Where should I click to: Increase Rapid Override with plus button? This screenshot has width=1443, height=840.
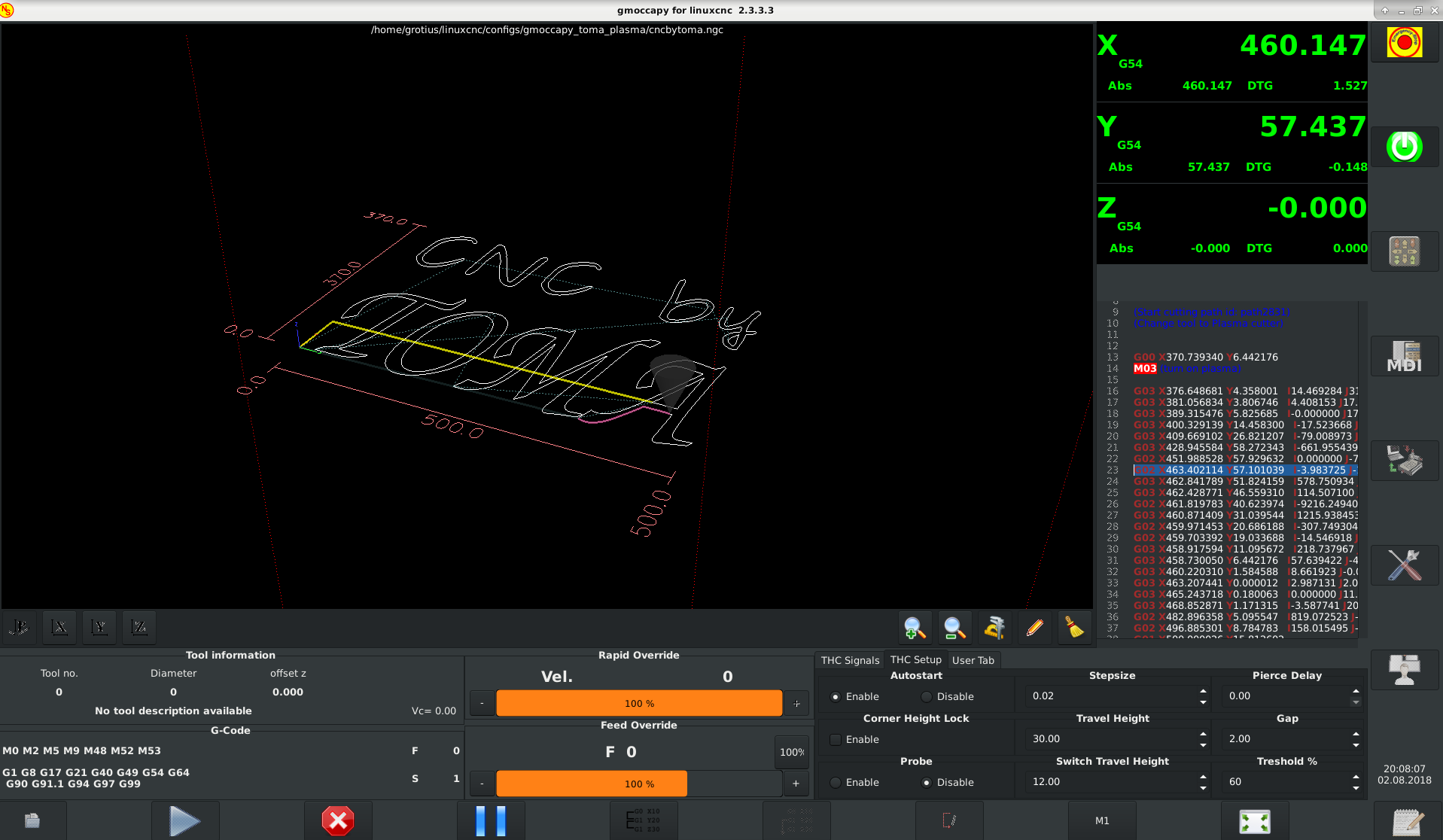(796, 703)
